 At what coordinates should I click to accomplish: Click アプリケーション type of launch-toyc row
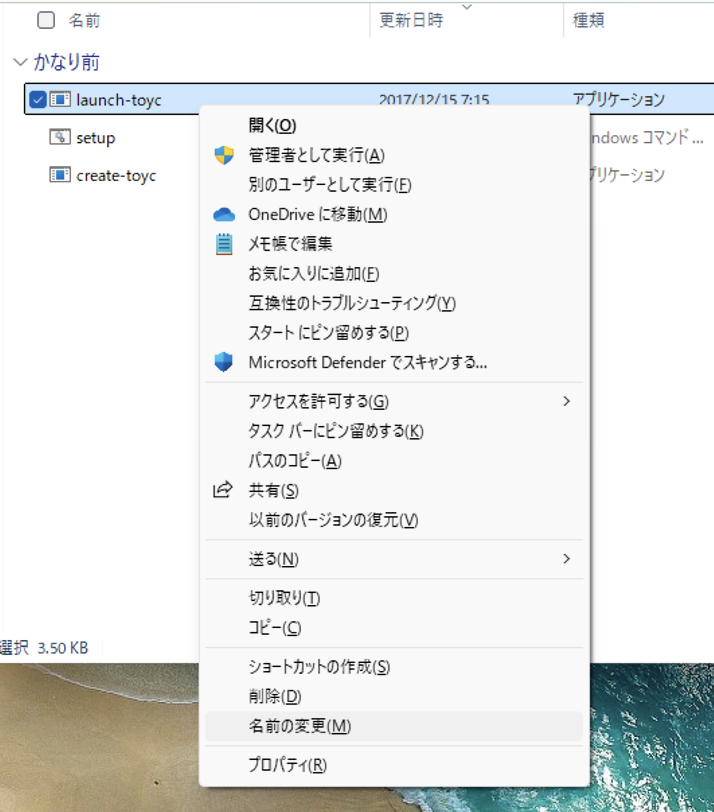pos(619,99)
